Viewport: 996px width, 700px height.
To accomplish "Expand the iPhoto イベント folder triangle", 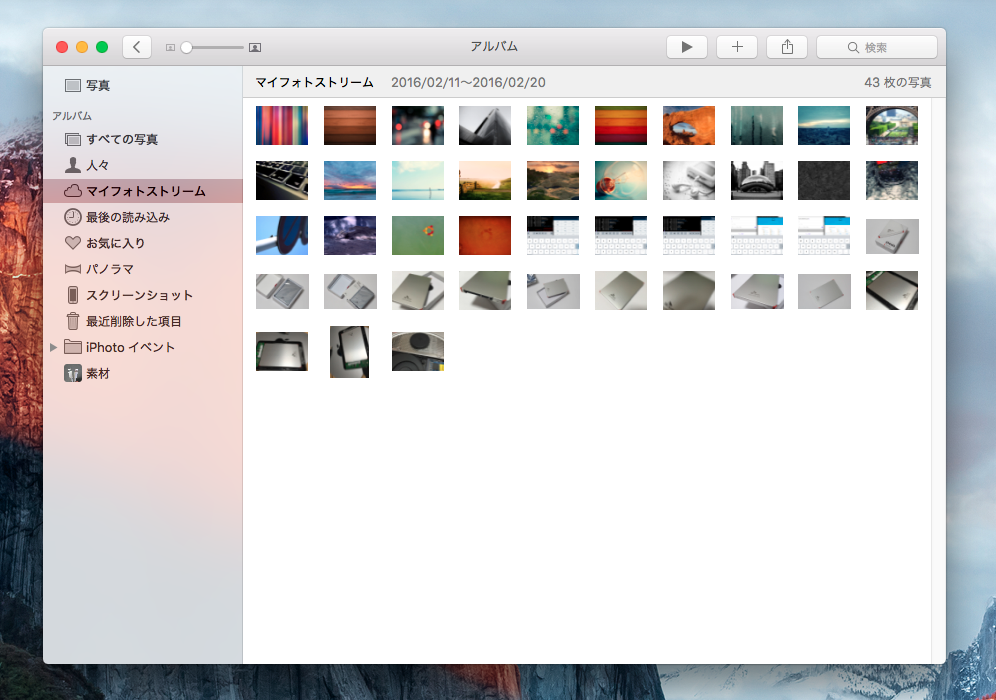I will click(54, 347).
